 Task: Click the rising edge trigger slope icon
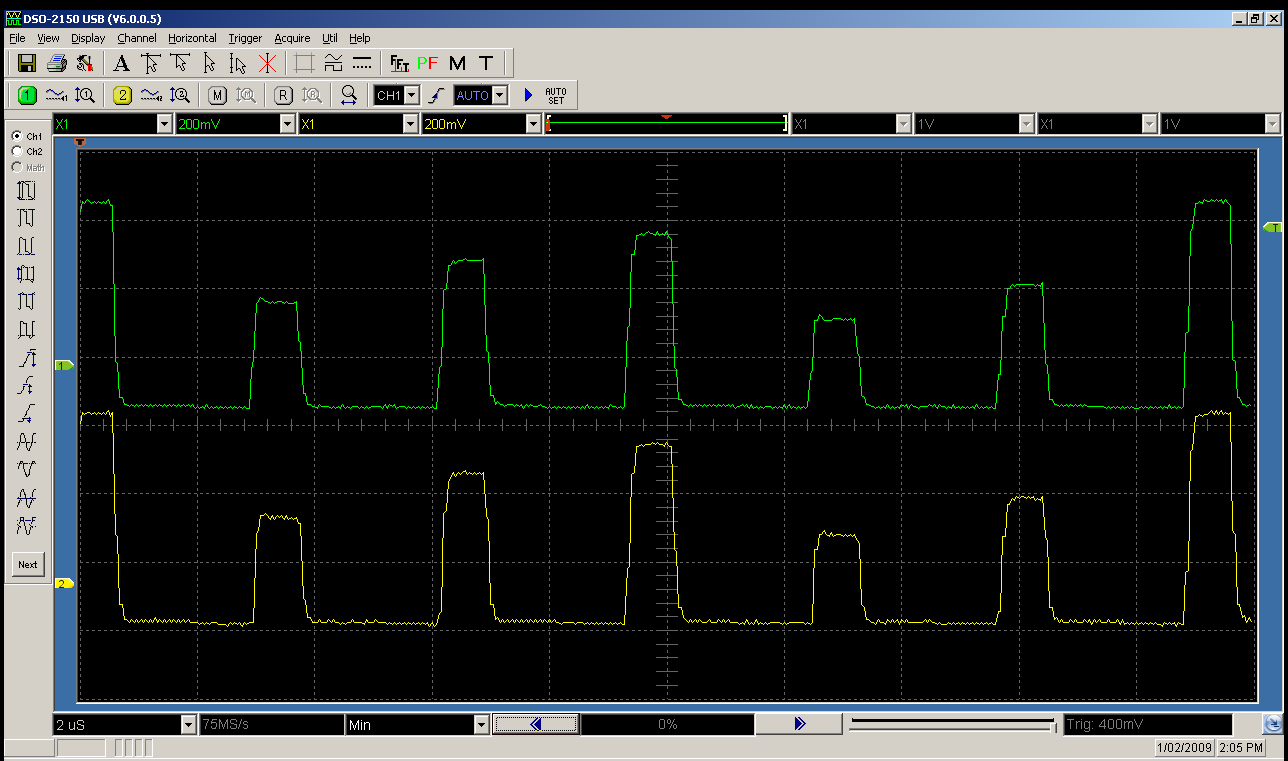click(436, 95)
